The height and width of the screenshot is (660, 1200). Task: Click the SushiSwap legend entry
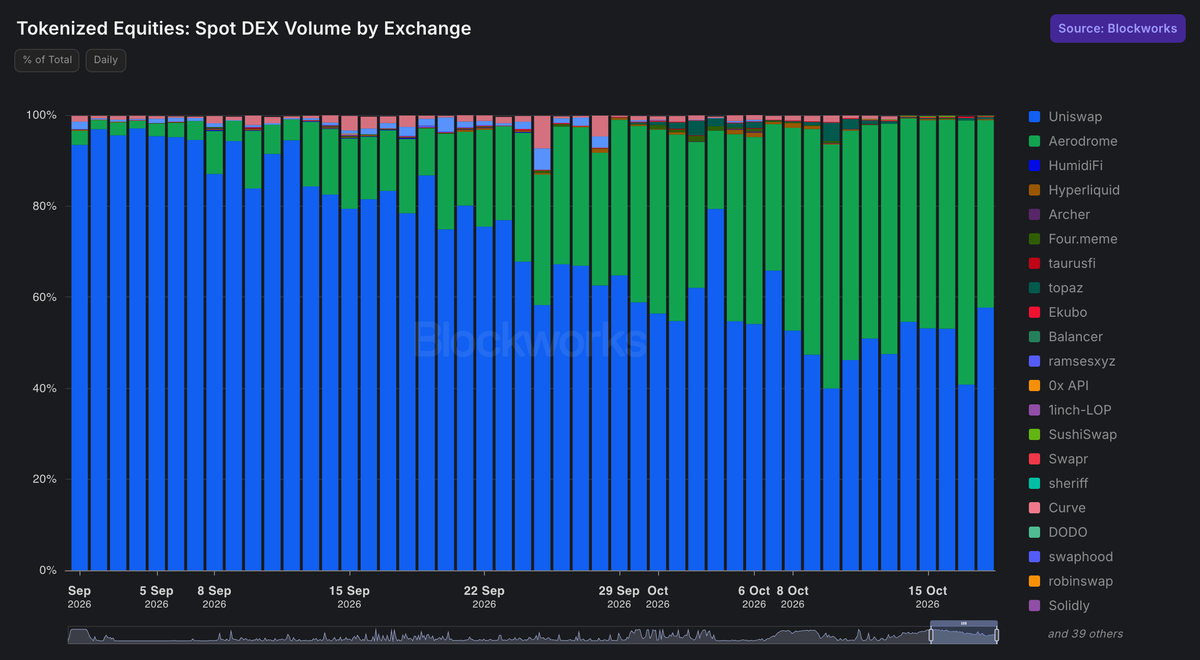point(1073,435)
